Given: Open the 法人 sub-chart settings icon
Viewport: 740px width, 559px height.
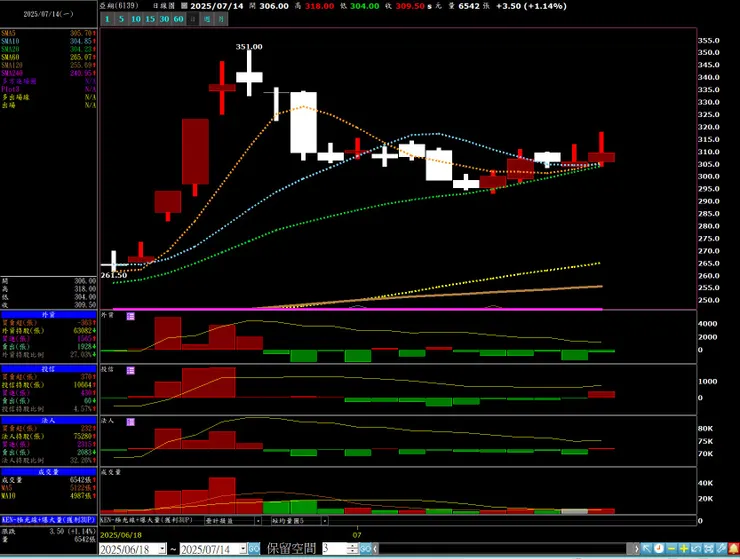Looking at the screenshot, I should click(x=131, y=422).
